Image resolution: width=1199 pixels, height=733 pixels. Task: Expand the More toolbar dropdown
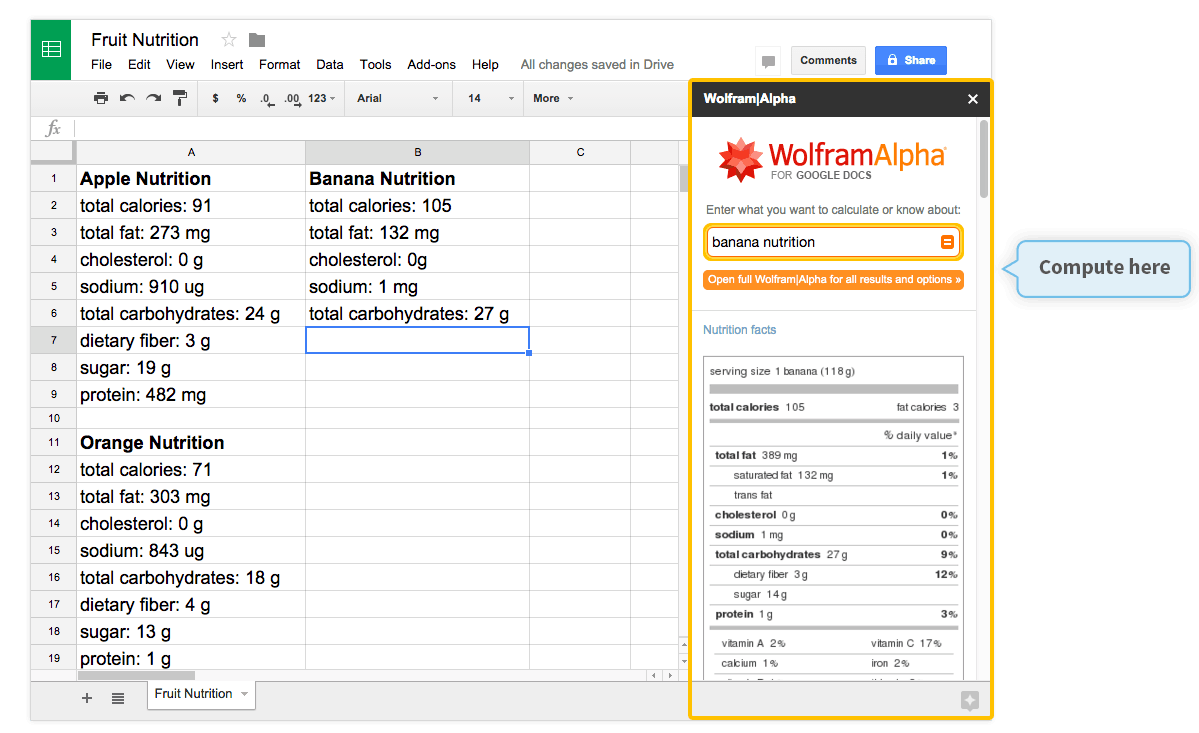(553, 98)
